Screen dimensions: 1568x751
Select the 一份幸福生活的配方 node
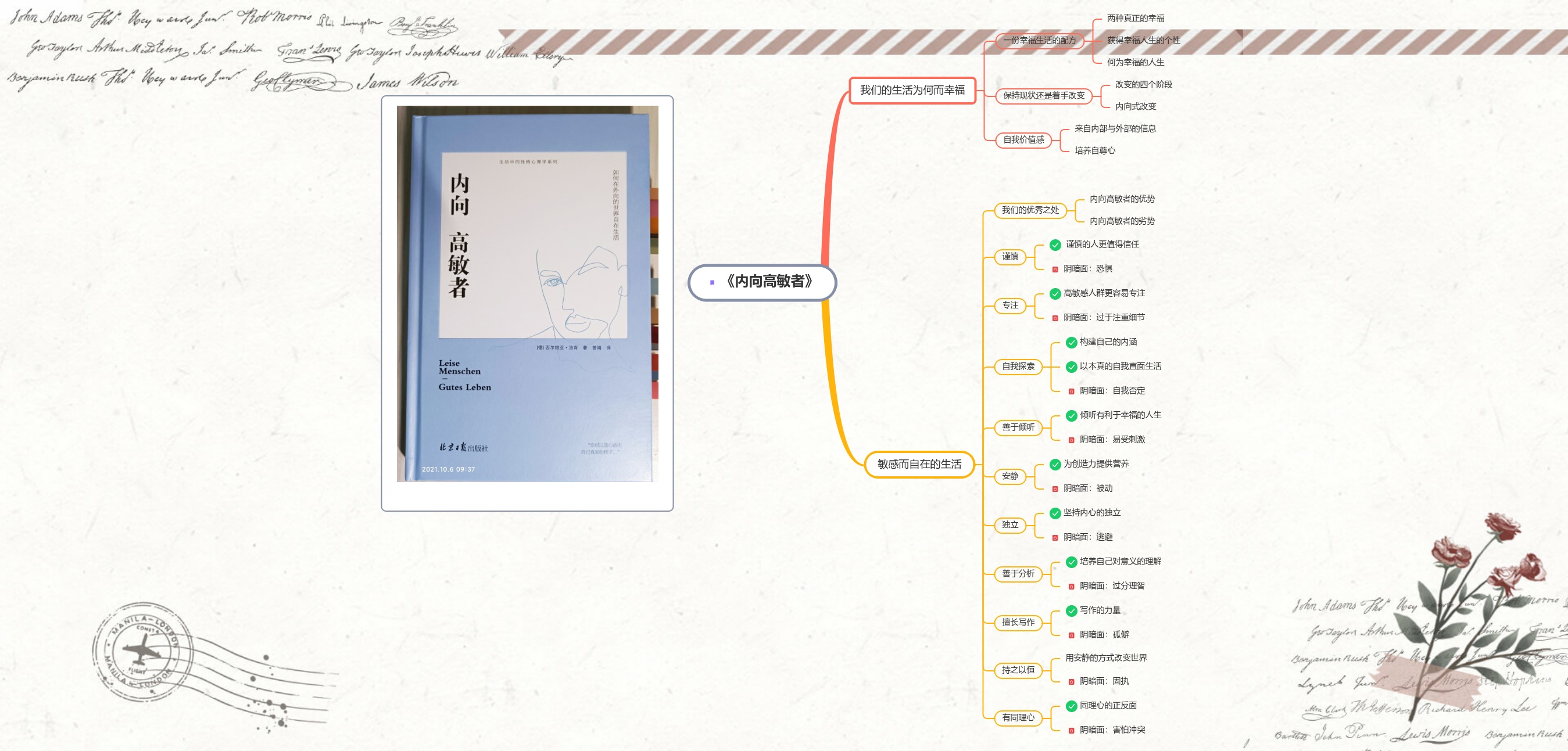tap(1039, 41)
